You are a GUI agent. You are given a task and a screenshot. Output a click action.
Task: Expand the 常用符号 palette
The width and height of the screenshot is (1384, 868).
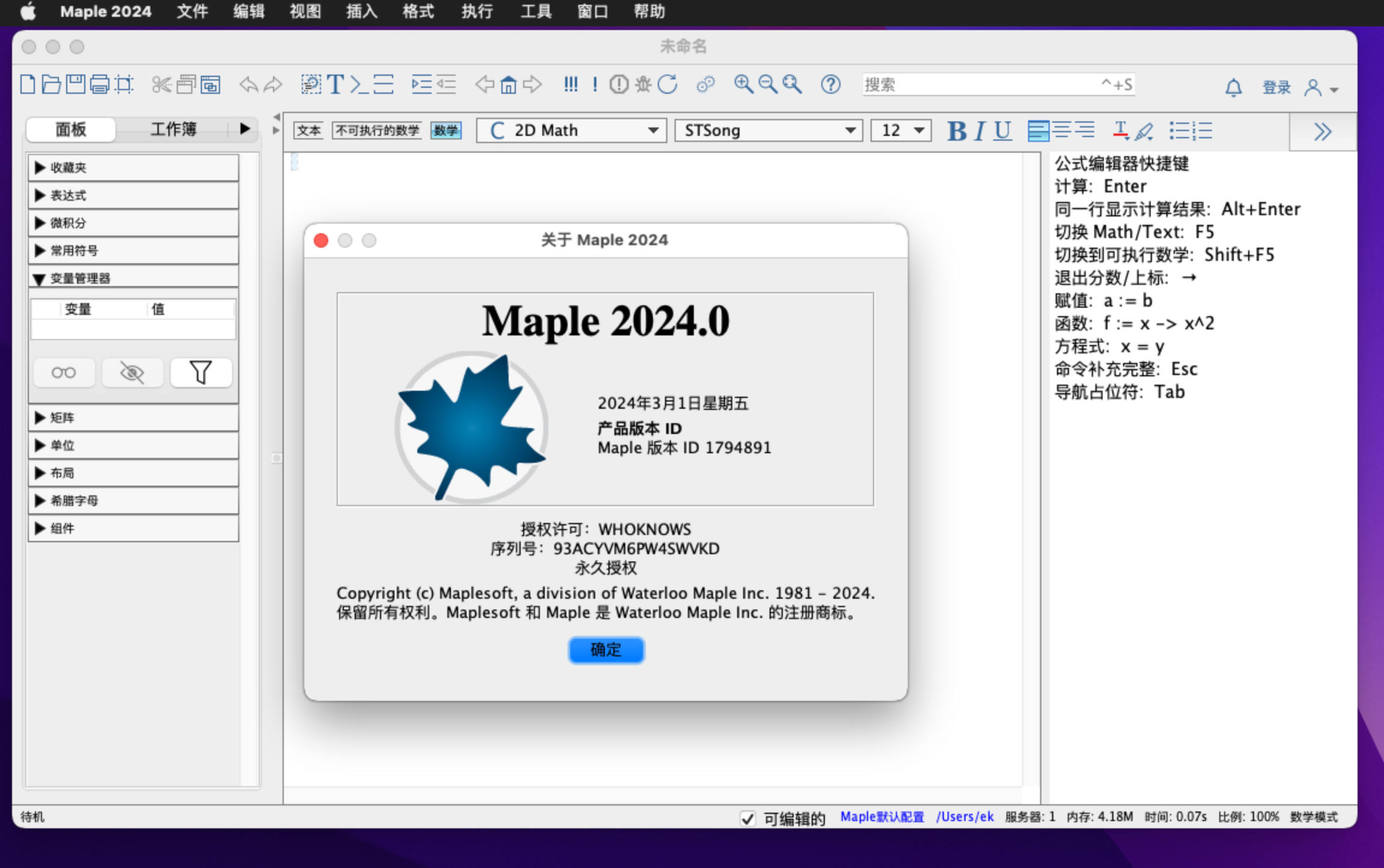tap(133, 251)
